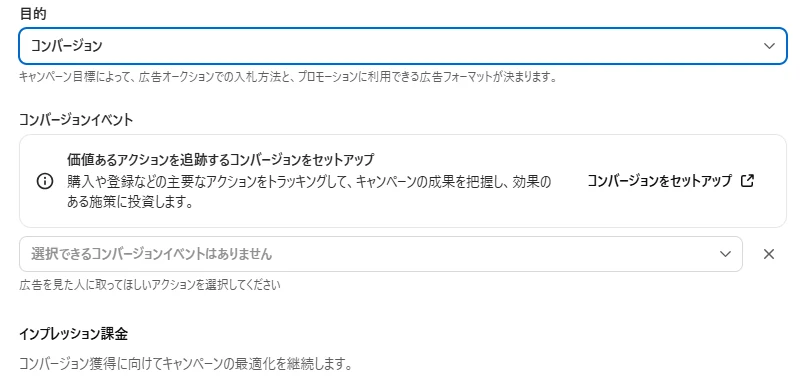The image size is (800, 383).
Task: Click the コンバージョンイベント section label
Action: click(76, 120)
